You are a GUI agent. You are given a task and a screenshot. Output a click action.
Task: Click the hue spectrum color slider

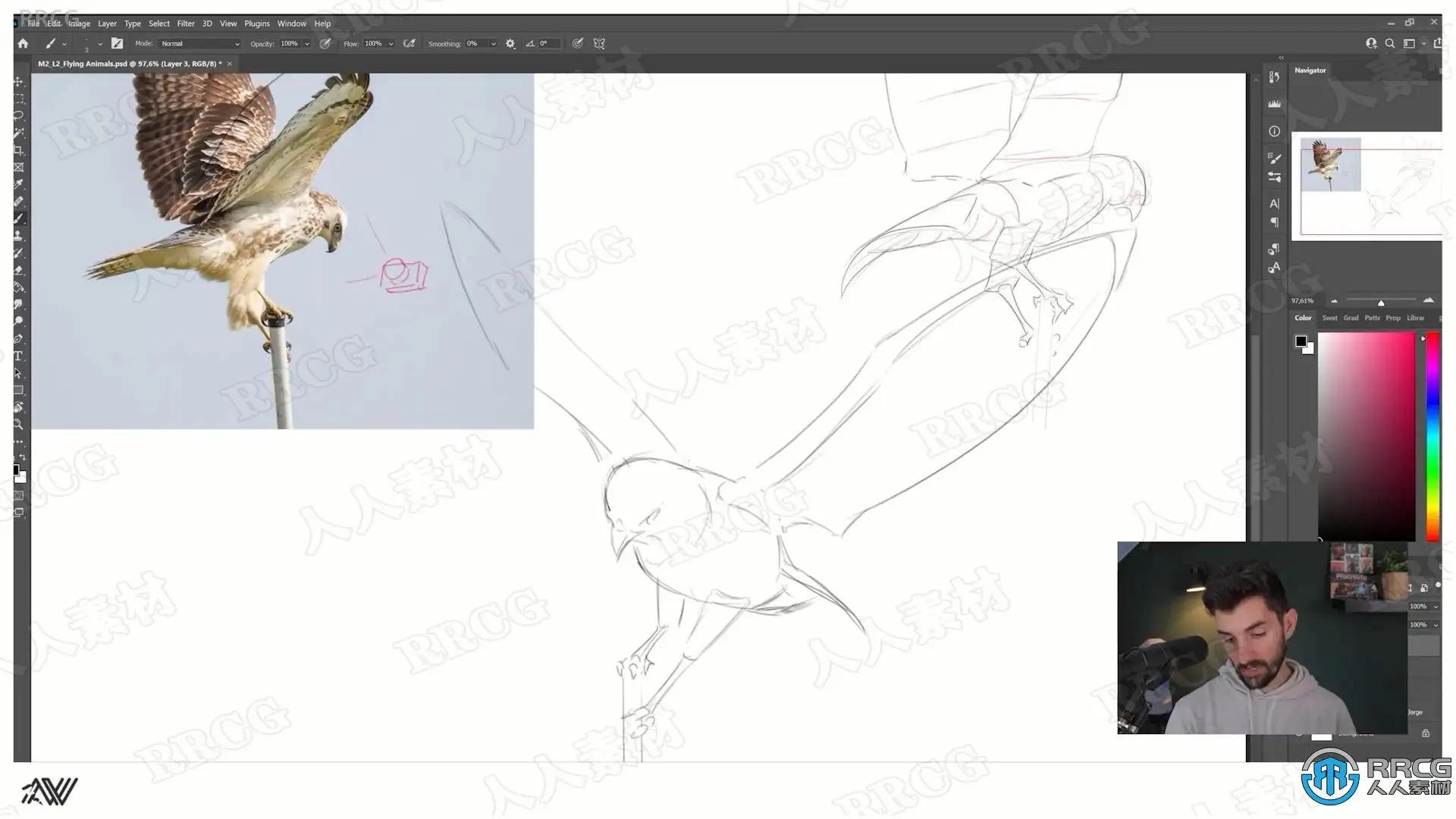[x=1432, y=436]
